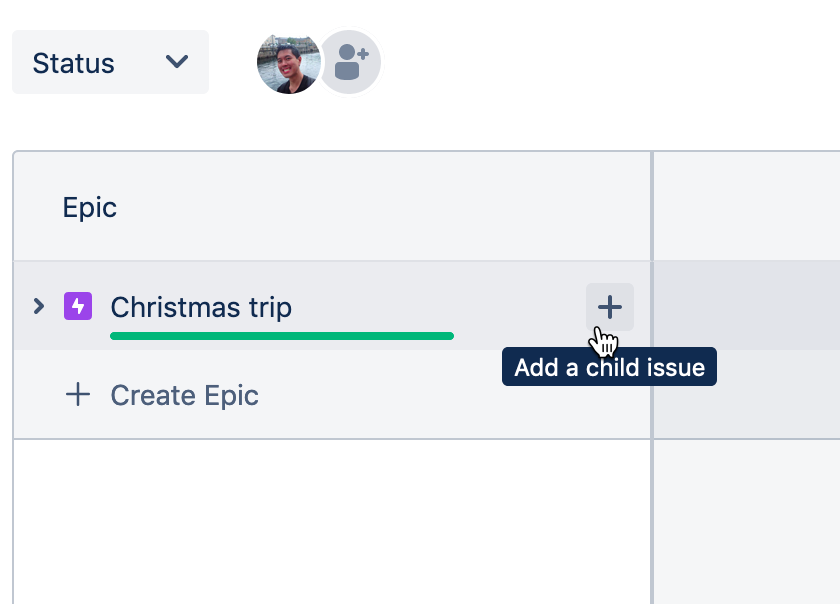The width and height of the screenshot is (840, 604).
Task: Click the timeline header right of Epic column
Action: pos(746,207)
